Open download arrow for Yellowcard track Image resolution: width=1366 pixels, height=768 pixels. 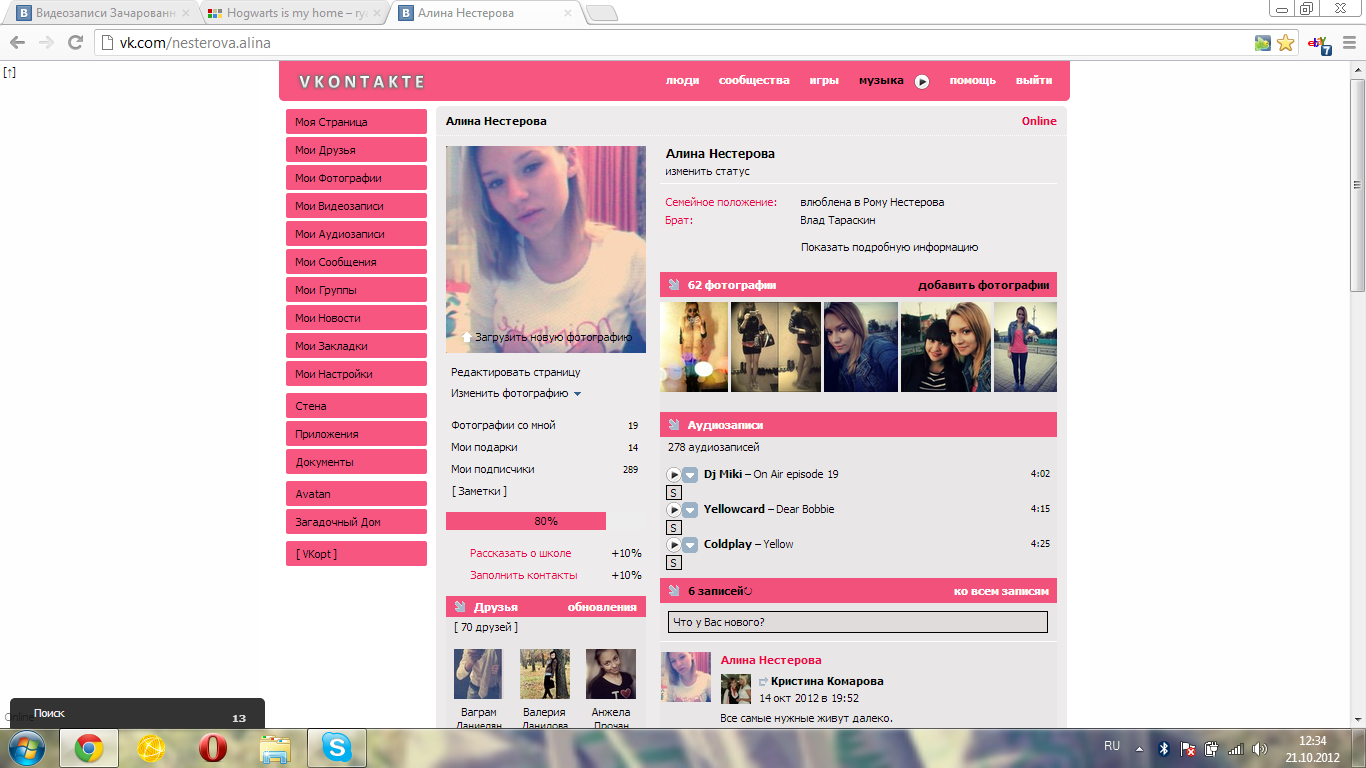click(x=690, y=510)
